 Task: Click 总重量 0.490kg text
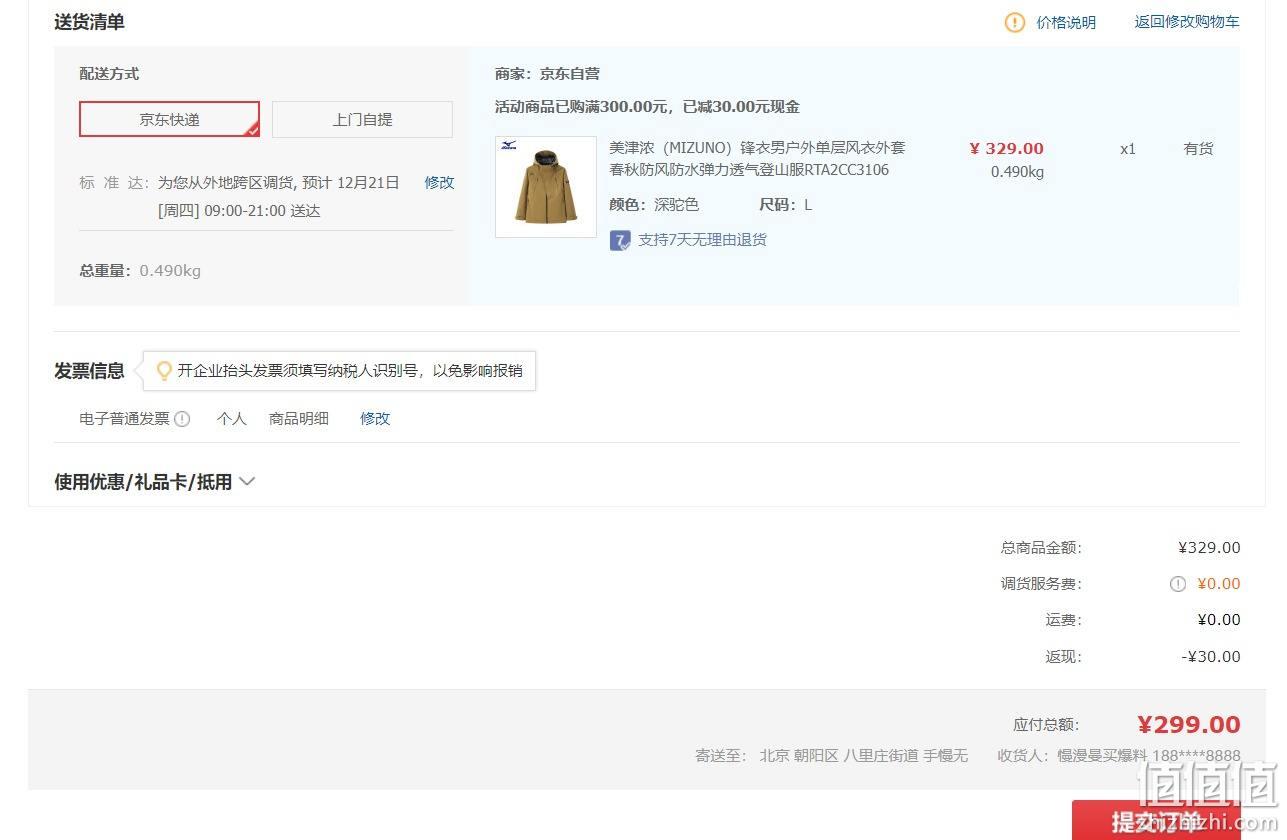click(140, 271)
